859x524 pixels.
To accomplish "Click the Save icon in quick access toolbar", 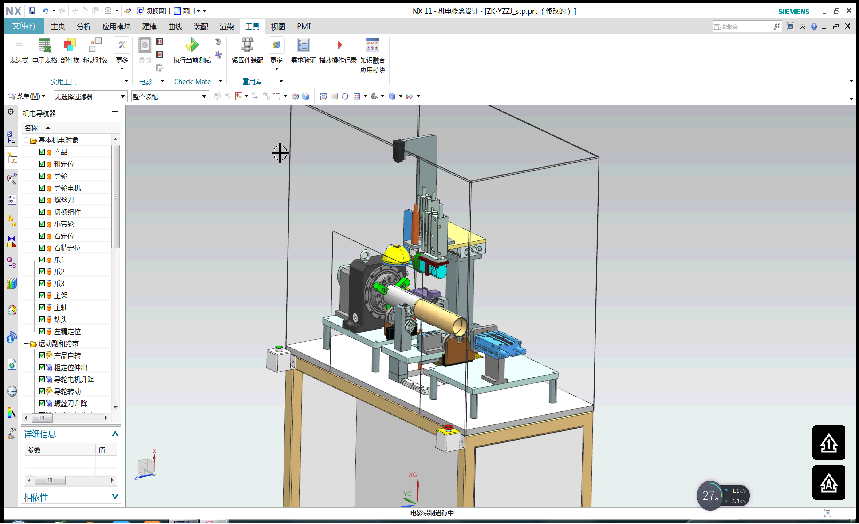I will [32, 10].
